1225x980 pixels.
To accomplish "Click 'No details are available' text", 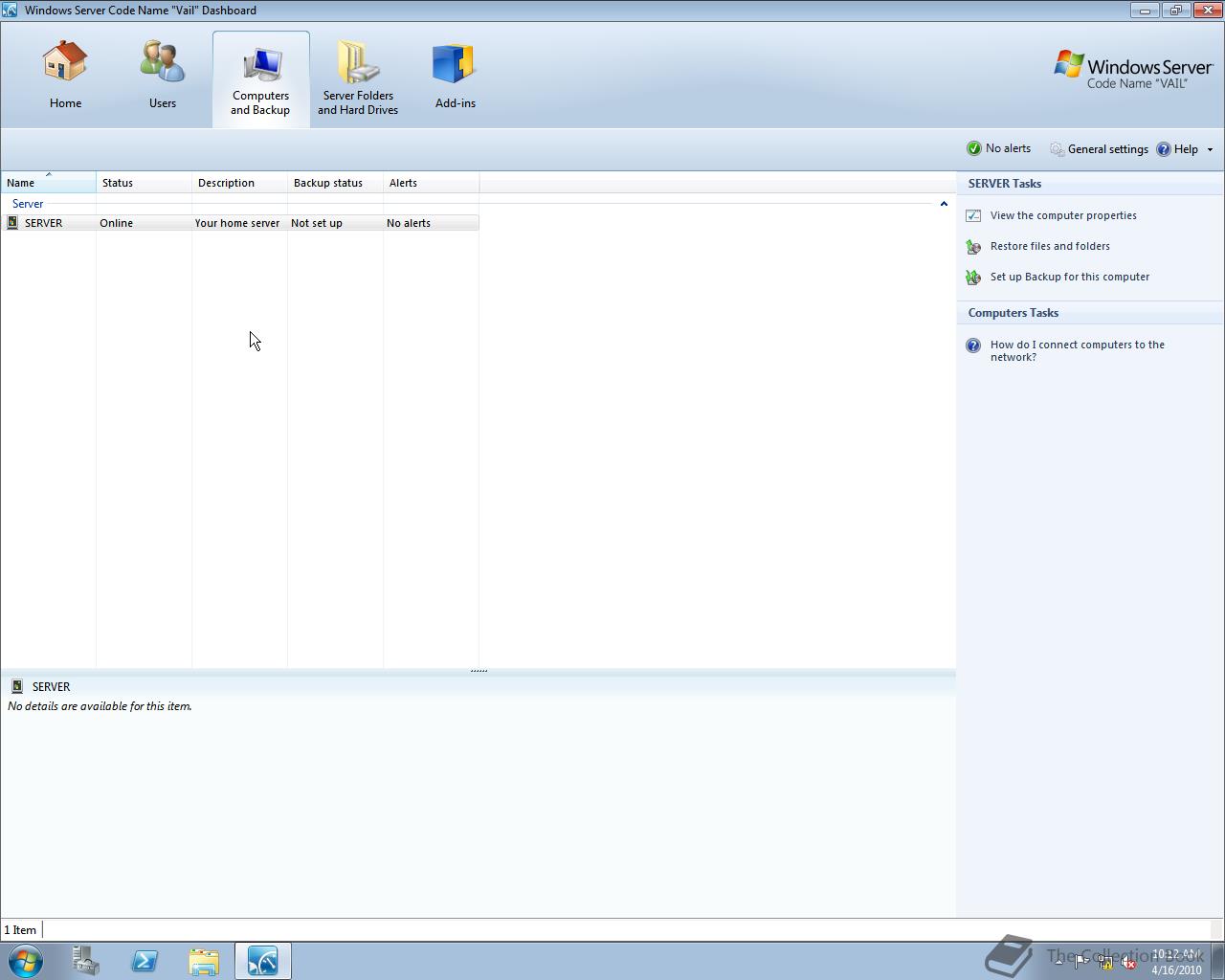I will tap(100, 706).
